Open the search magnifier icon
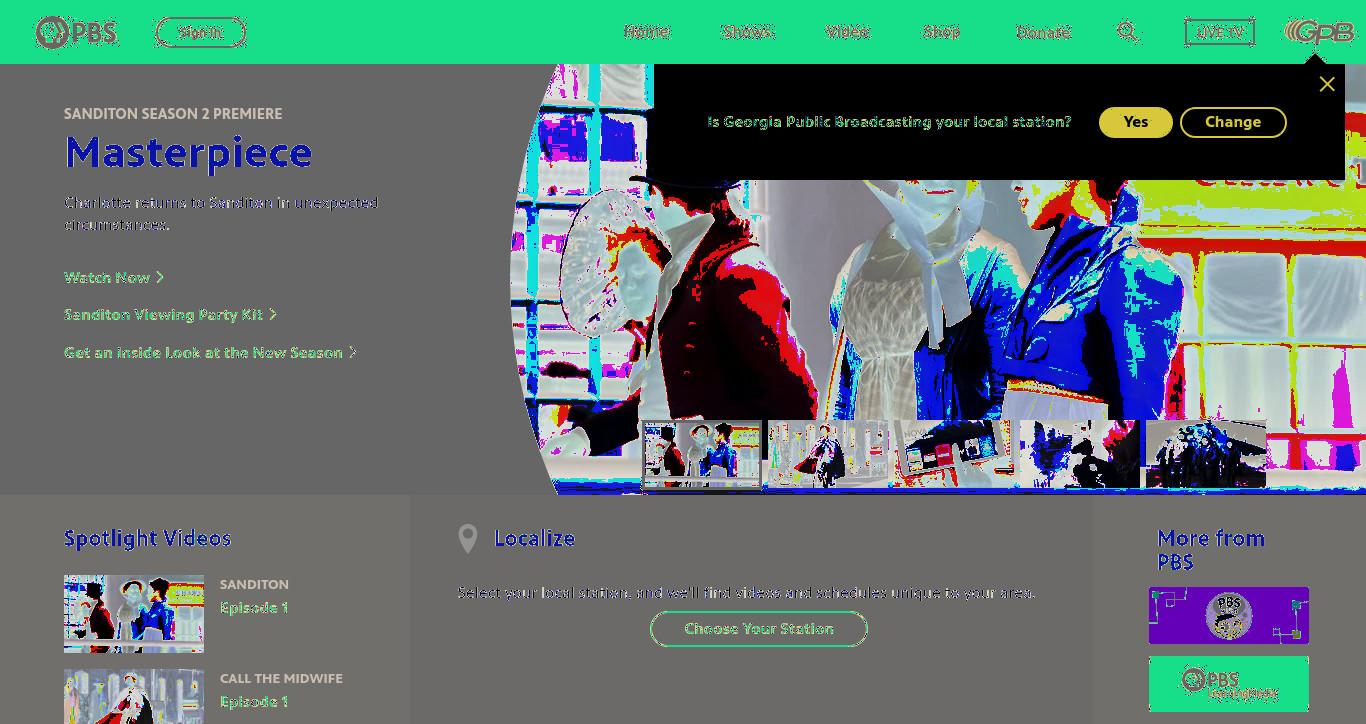The width and height of the screenshot is (1366, 724). pos(1127,32)
